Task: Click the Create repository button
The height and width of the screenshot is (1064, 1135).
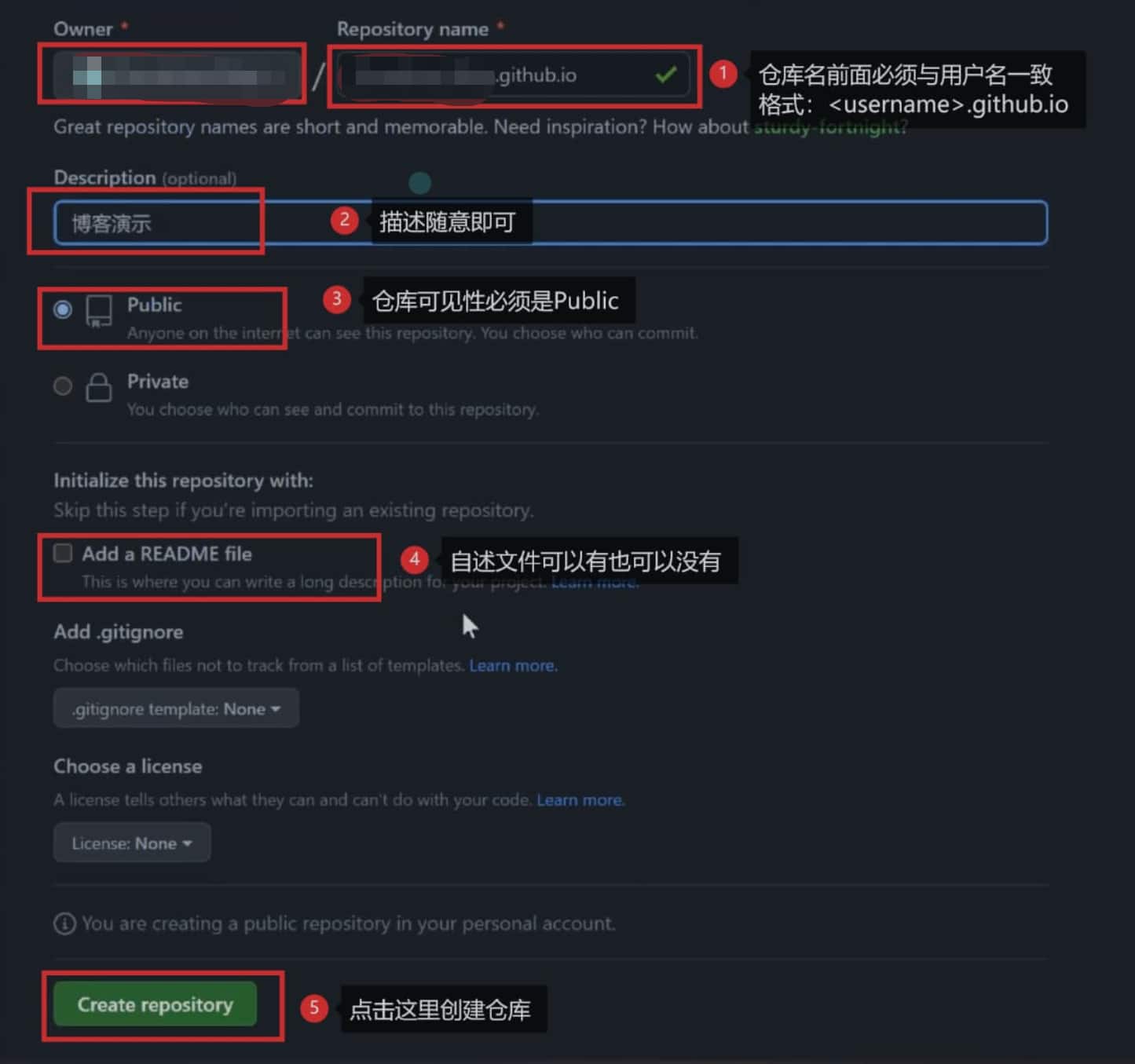Action: 155,1004
